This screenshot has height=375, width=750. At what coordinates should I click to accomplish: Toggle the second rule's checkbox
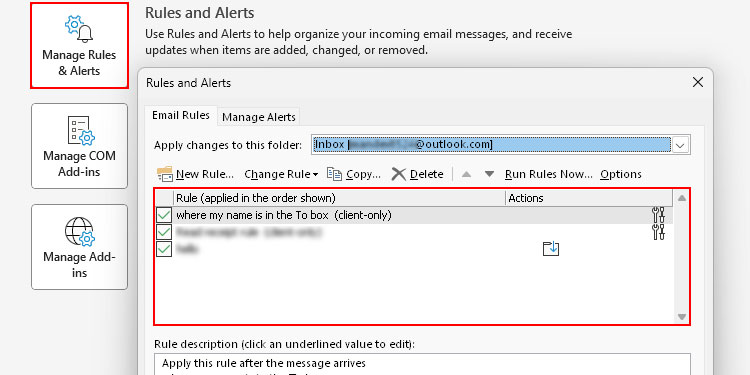tap(164, 232)
